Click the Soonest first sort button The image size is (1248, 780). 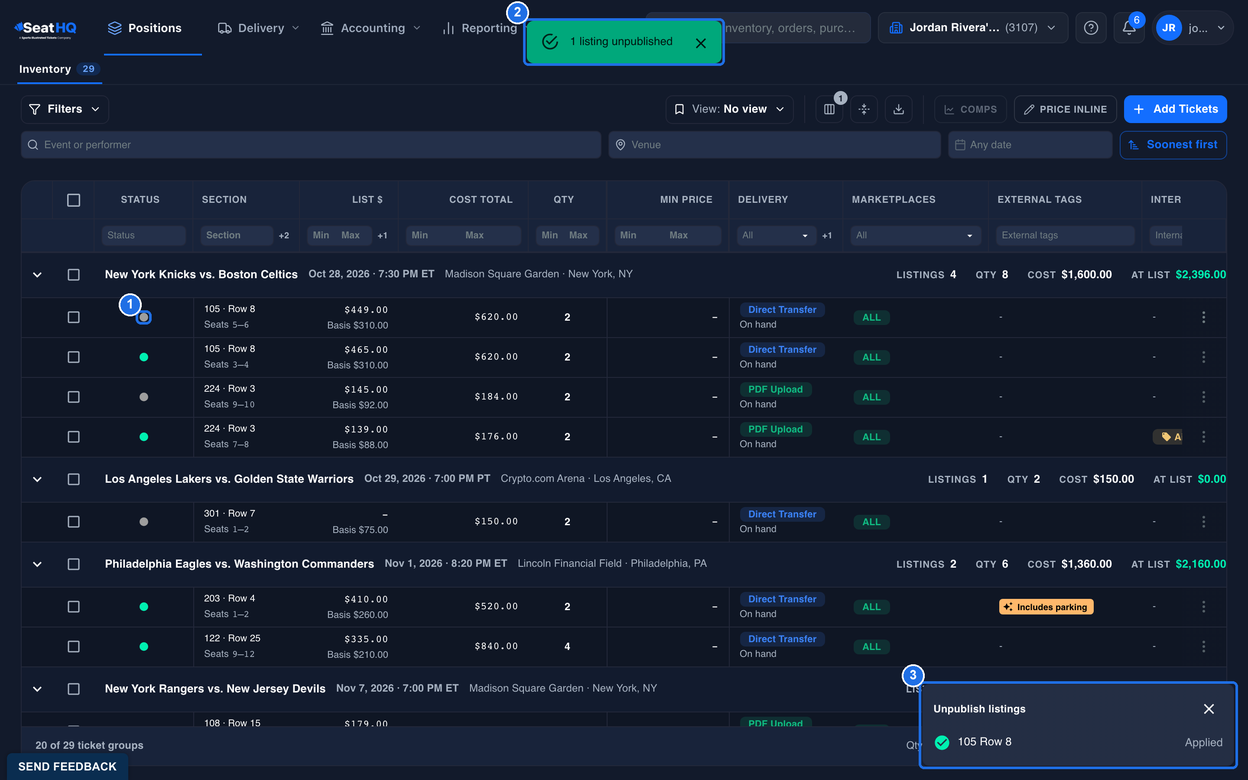pyautogui.click(x=1173, y=145)
